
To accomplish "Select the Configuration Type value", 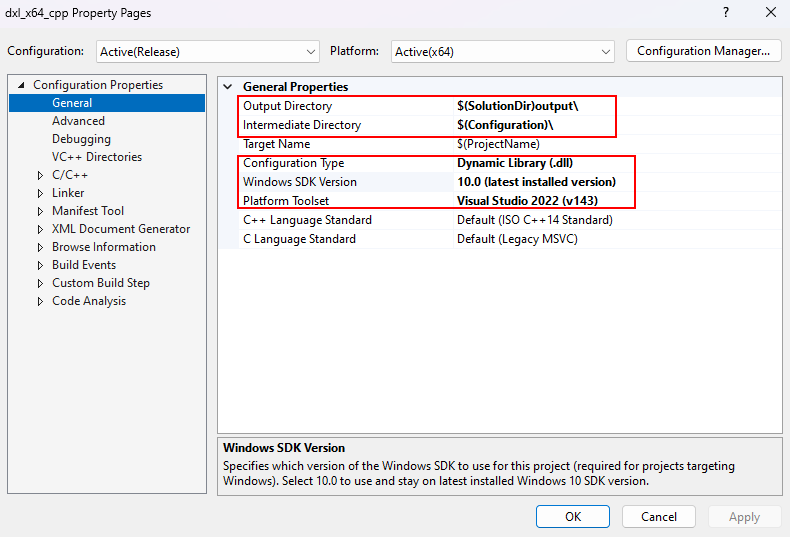I will coord(515,163).
